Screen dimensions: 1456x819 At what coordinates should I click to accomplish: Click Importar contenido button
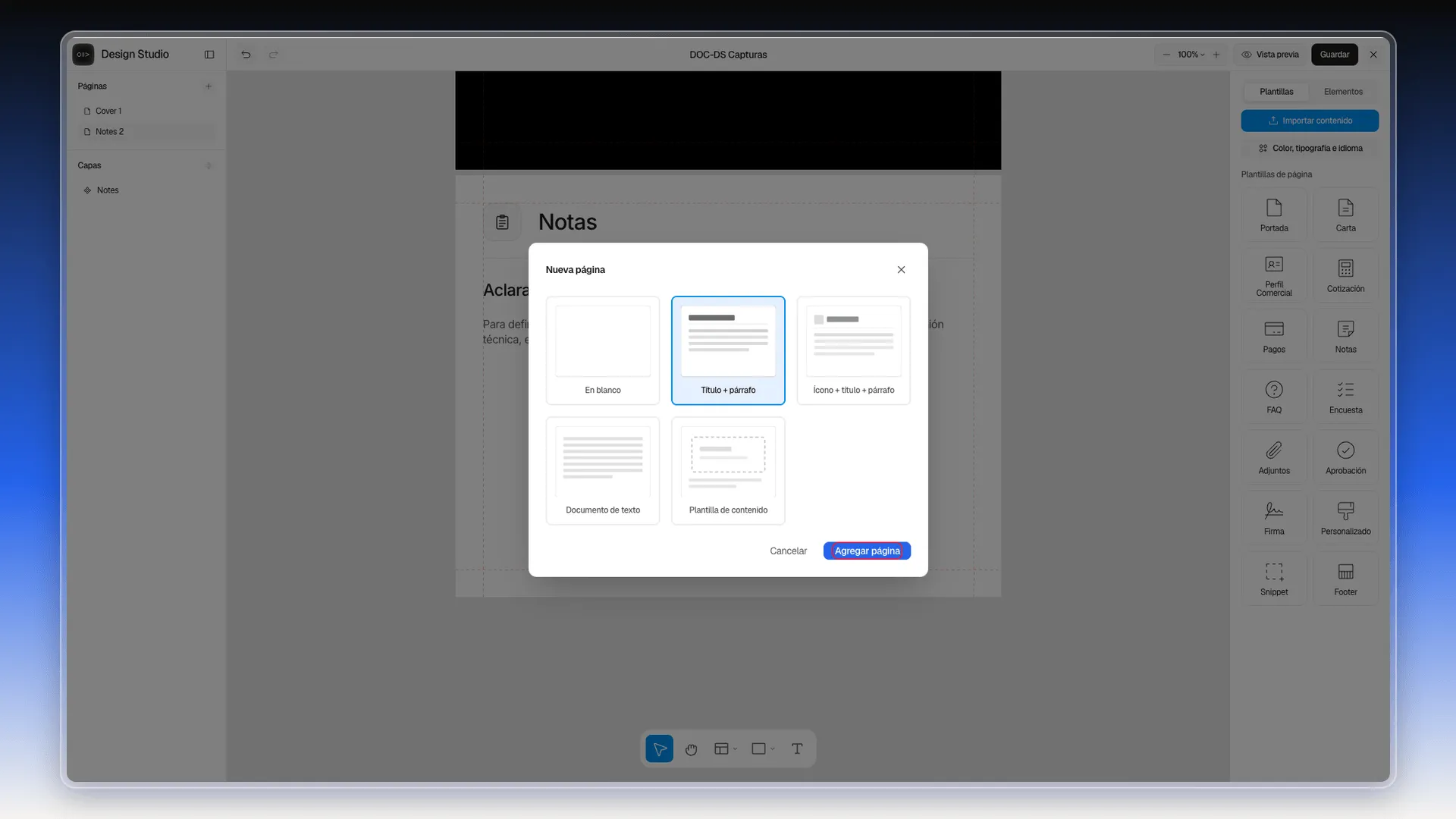click(1310, 121)
